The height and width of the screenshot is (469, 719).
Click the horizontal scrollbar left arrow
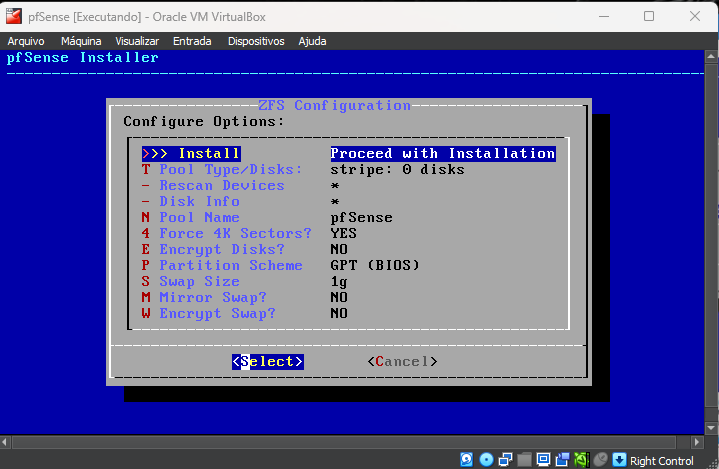tap(5, 442)
